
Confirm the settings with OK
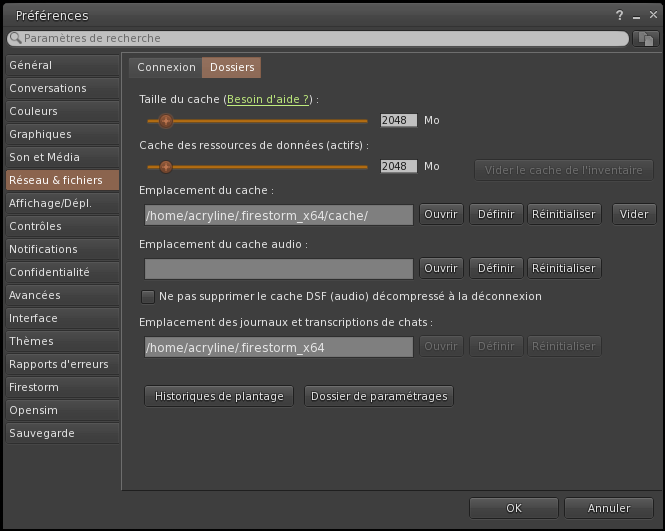pos(513,508)
